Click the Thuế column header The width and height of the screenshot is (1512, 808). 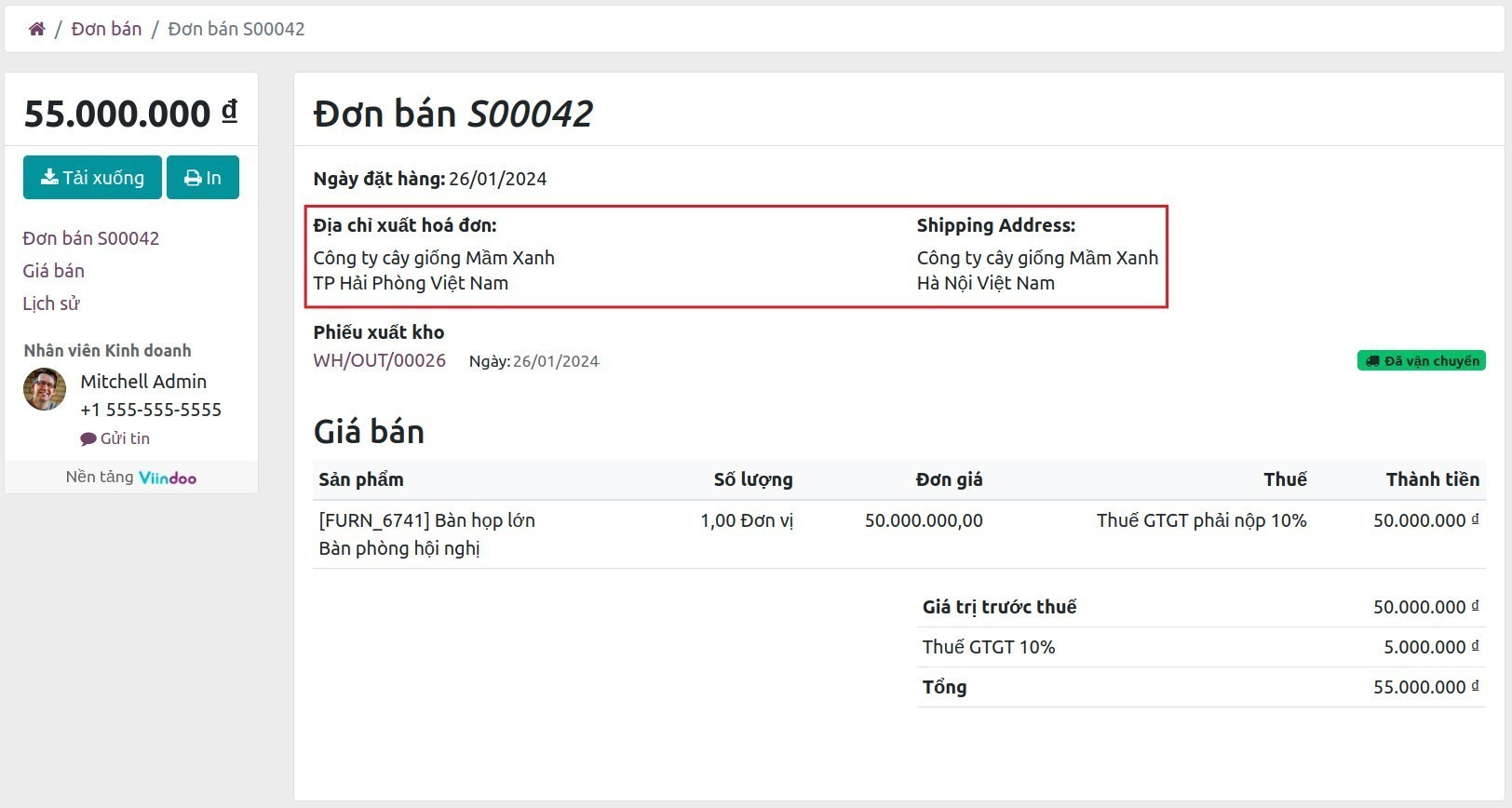point(1285,479)
